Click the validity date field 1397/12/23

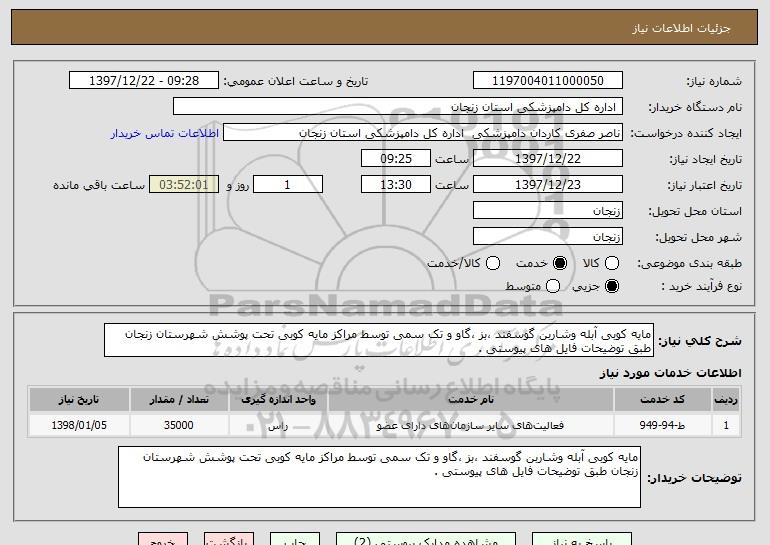tap(548, 185)
